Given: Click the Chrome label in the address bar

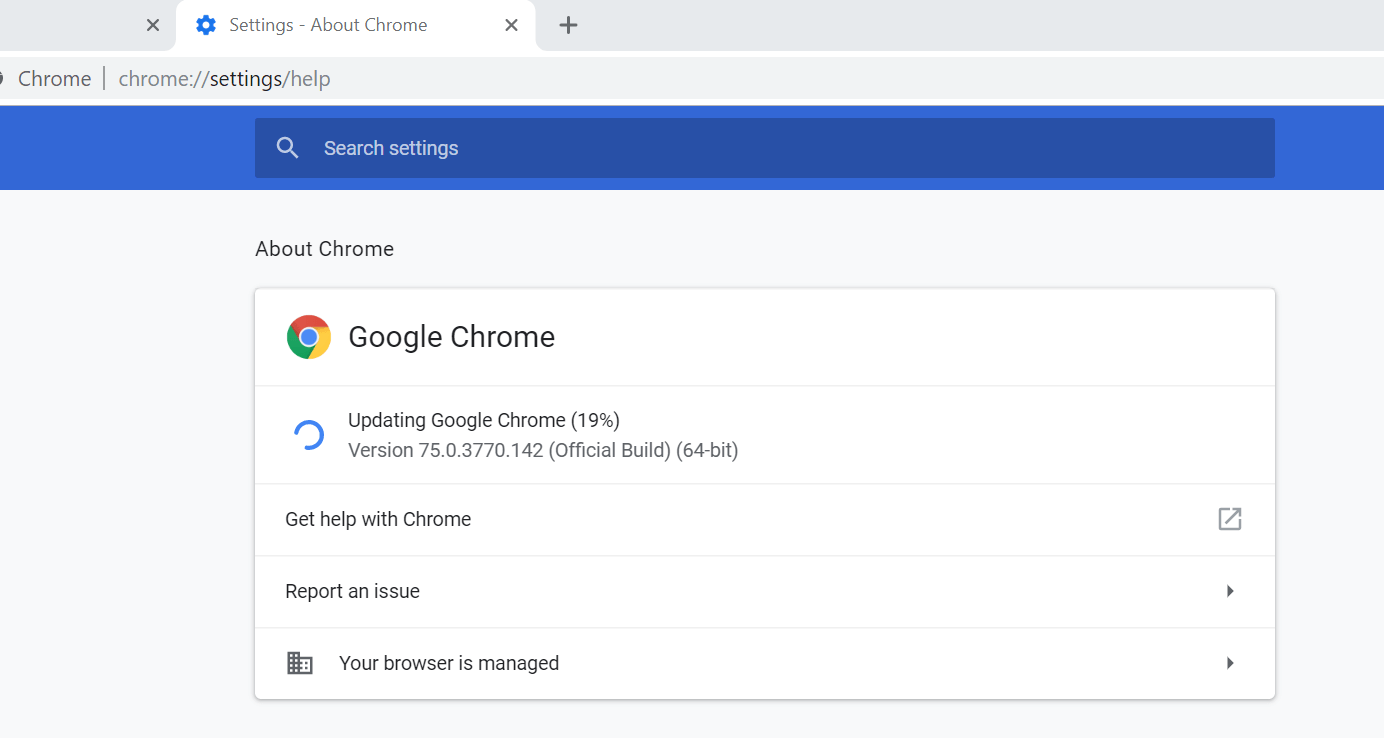Looking at the screenshot, I should [x=54, y=79].
